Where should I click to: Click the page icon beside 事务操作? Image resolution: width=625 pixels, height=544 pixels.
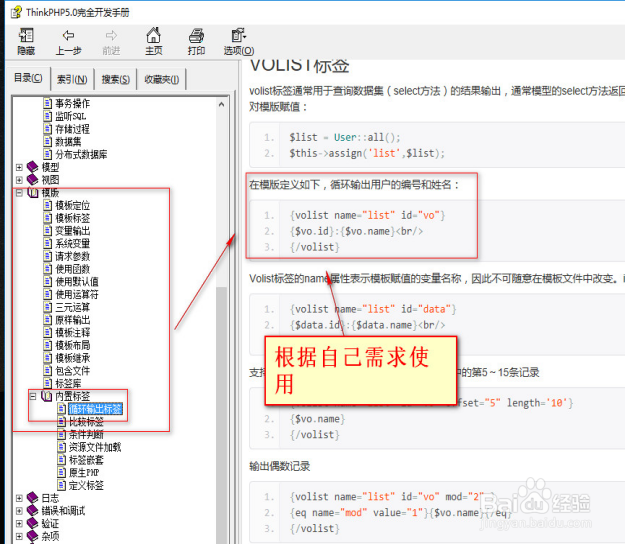(47, 104)
